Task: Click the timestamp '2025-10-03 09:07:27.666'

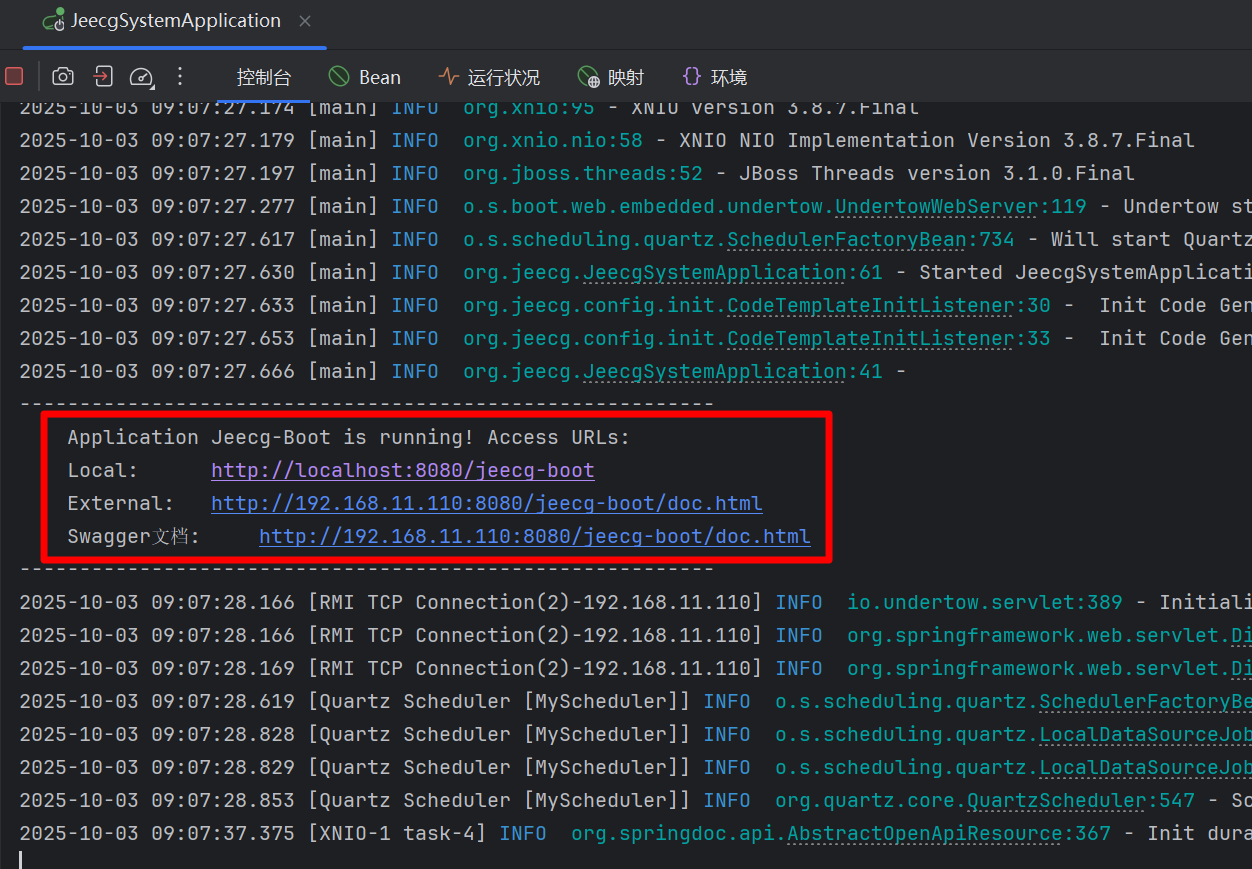Action: point(157,372)
